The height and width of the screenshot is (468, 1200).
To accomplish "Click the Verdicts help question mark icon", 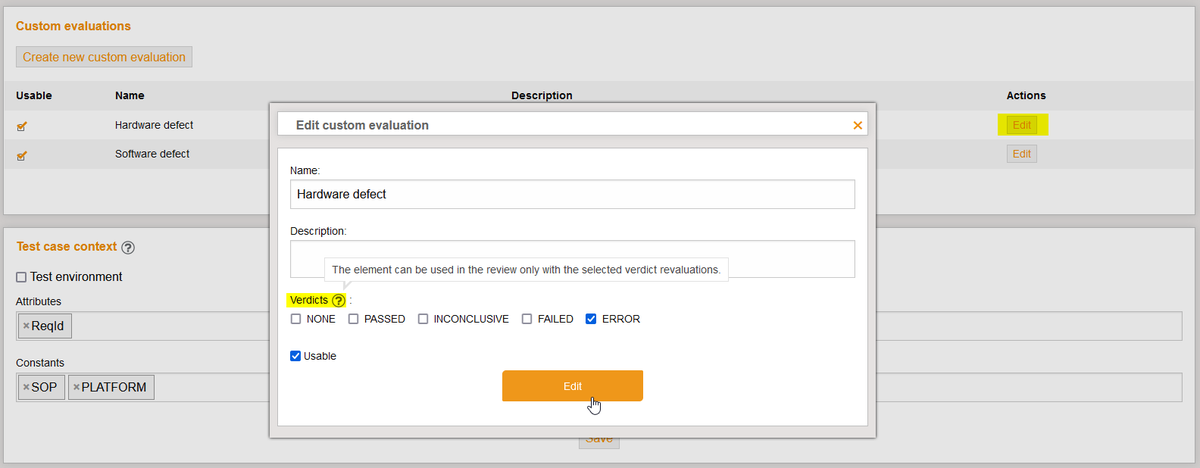I will [x=338, y=300].
